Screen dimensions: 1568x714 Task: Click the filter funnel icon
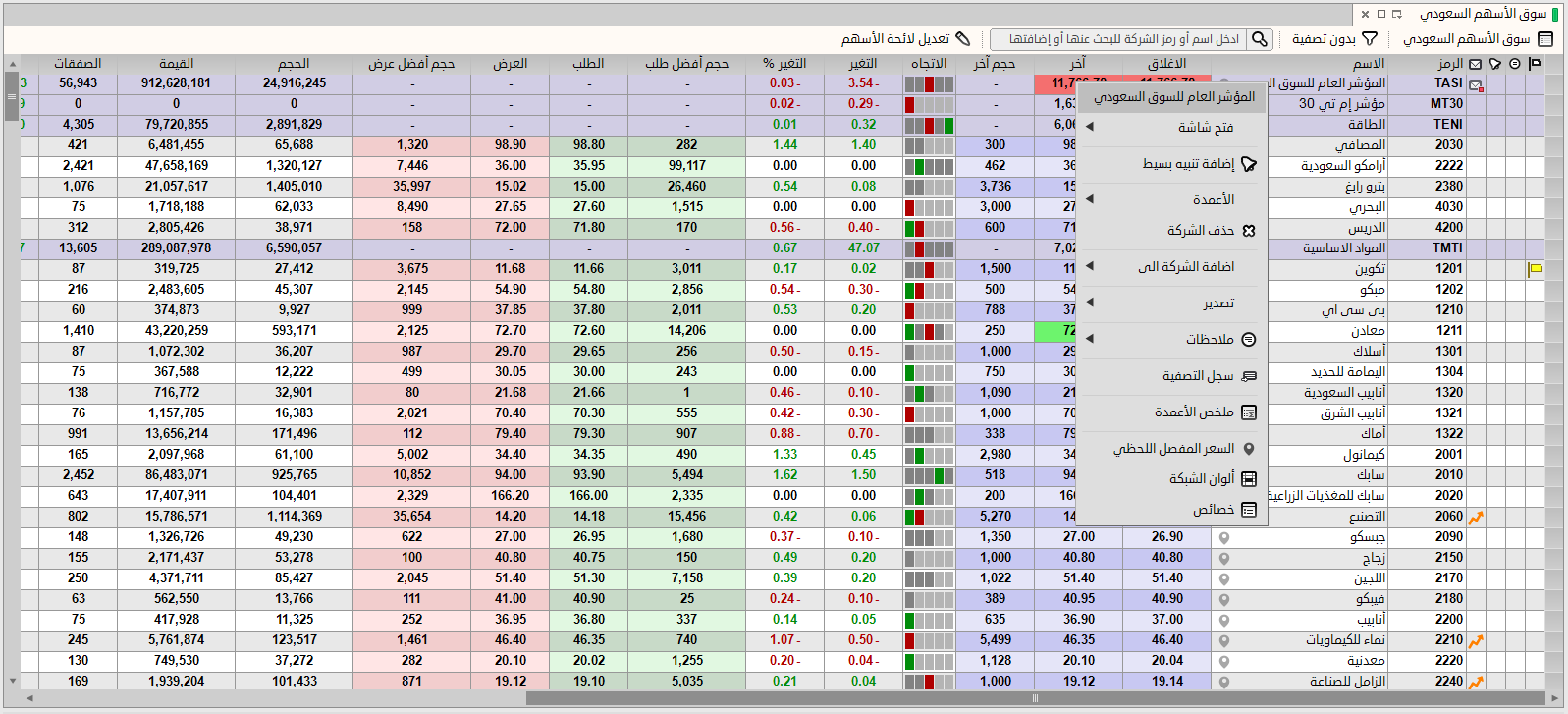coord(1370,39)
